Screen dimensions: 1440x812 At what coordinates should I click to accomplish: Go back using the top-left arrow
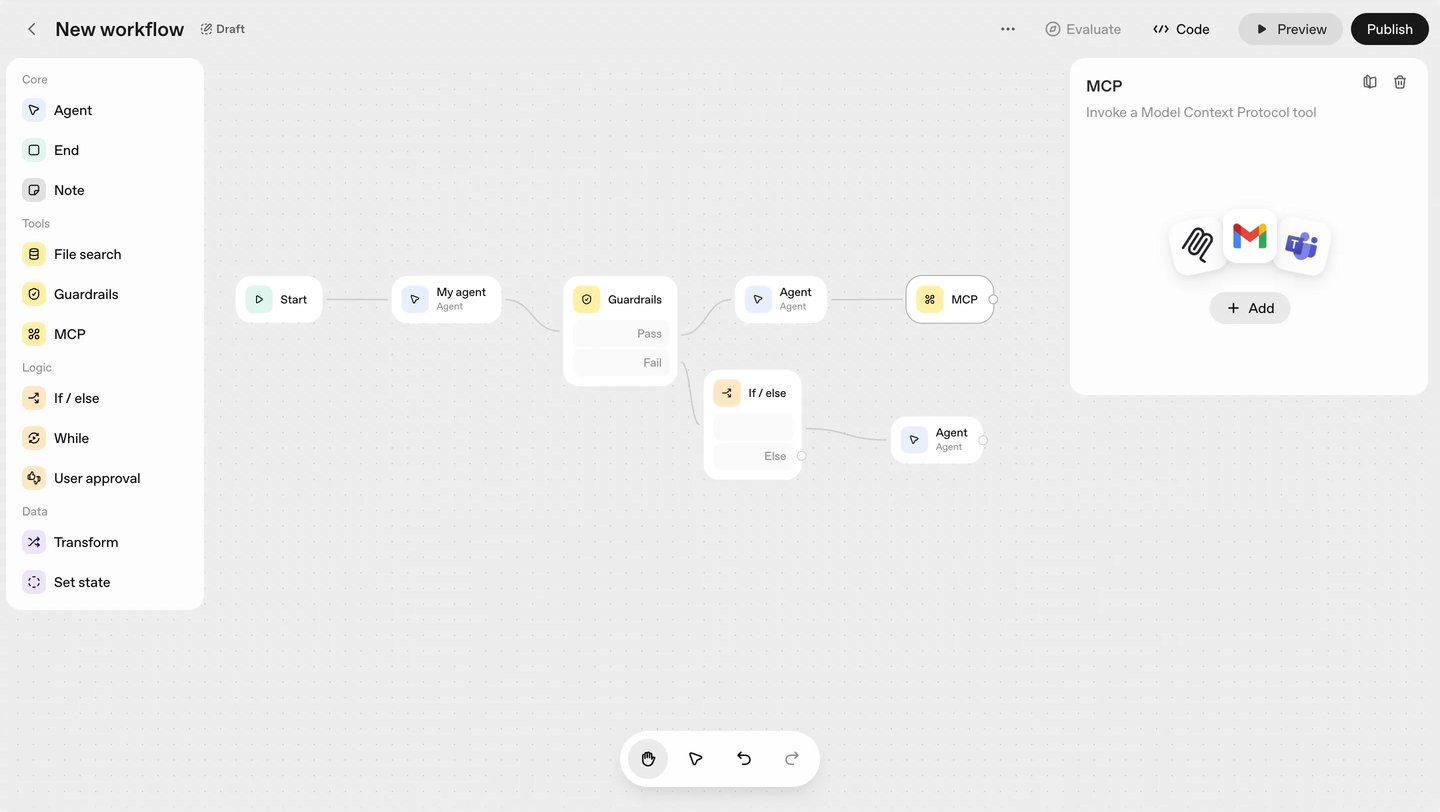click(32, 29)
